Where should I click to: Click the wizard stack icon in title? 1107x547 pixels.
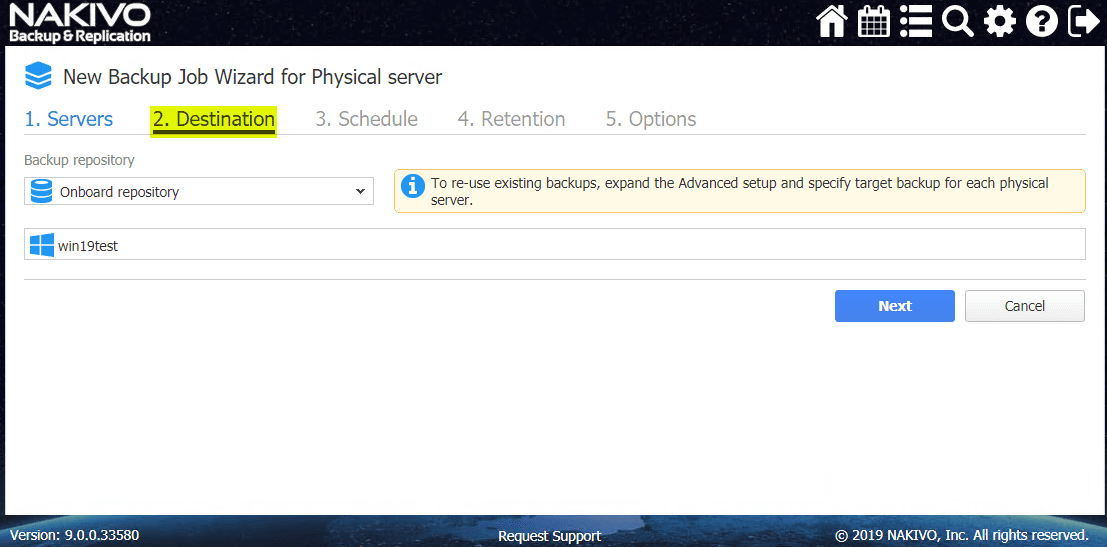[x=38, y=76]
